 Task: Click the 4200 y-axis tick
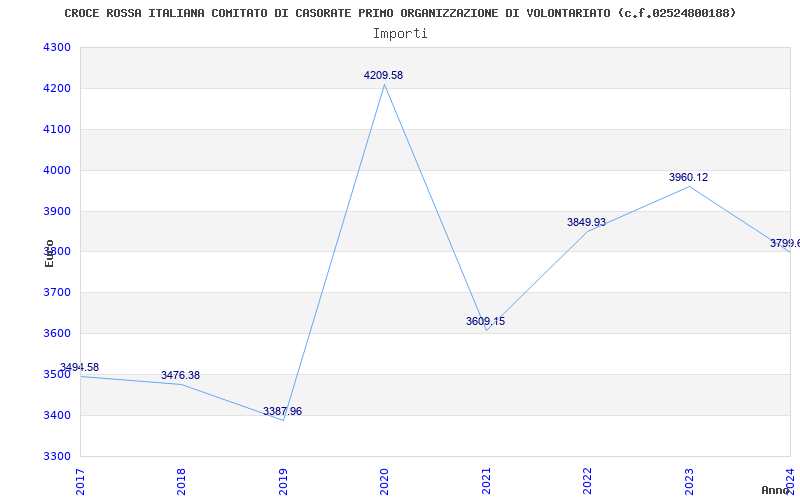57,88
